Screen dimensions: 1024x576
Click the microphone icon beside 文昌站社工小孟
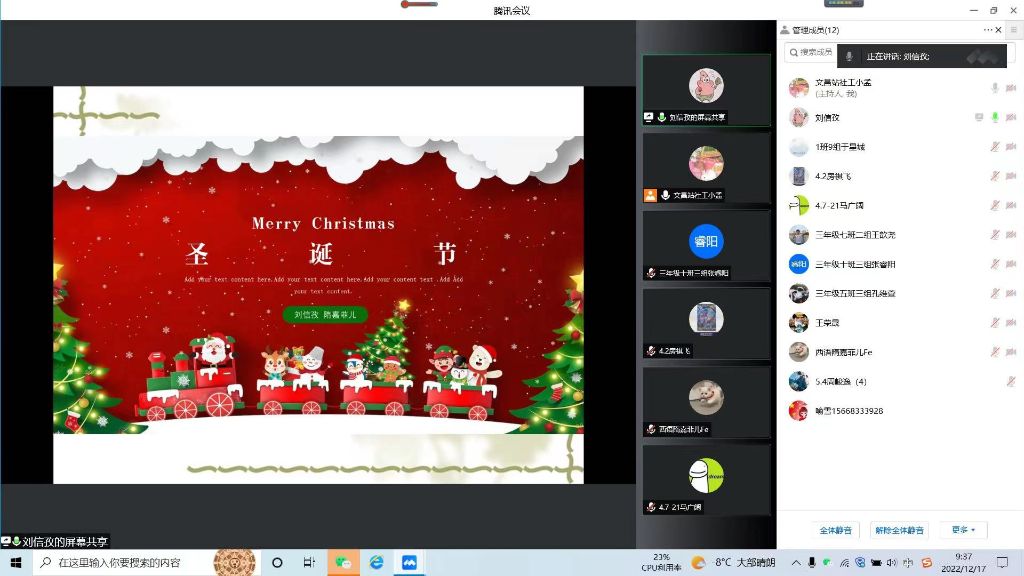(994, 88)
